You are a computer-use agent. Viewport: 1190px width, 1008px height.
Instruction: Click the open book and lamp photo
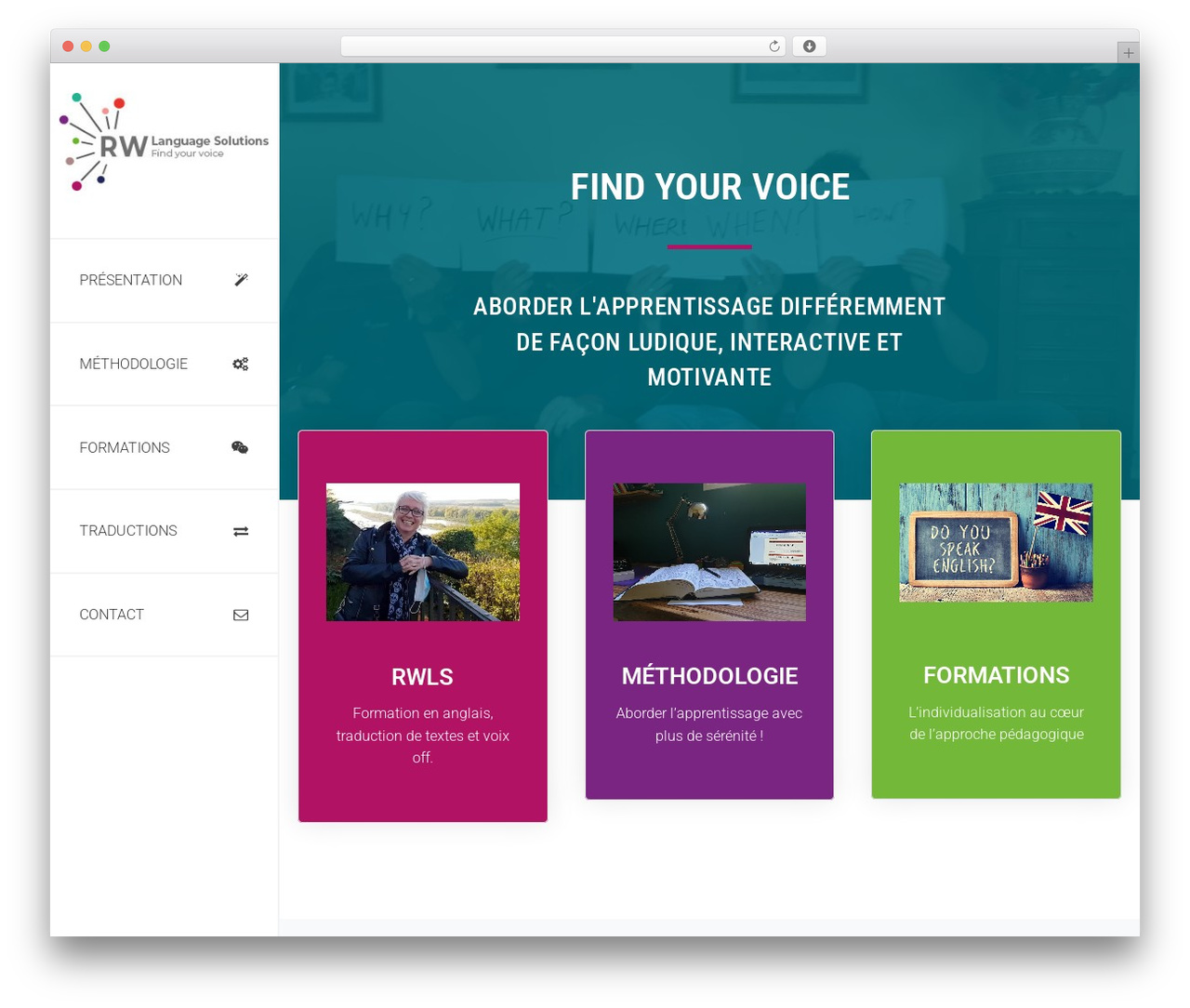click(x=709, y=552)
